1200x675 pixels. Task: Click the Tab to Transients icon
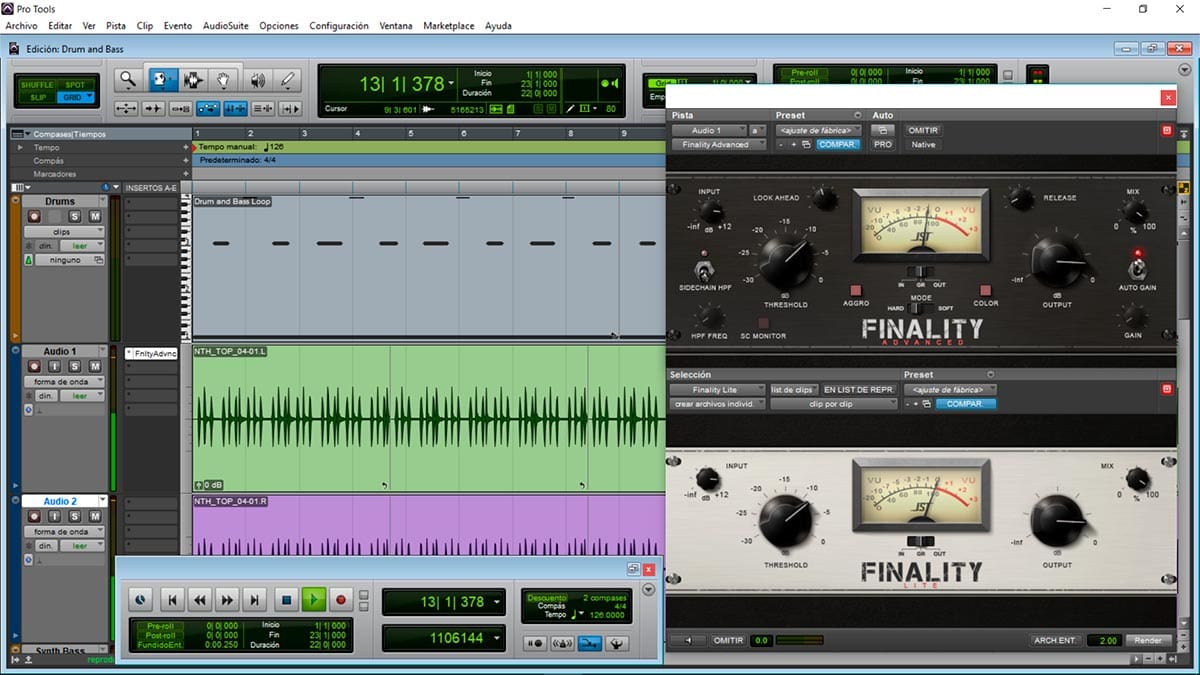(x=153, y=108)
